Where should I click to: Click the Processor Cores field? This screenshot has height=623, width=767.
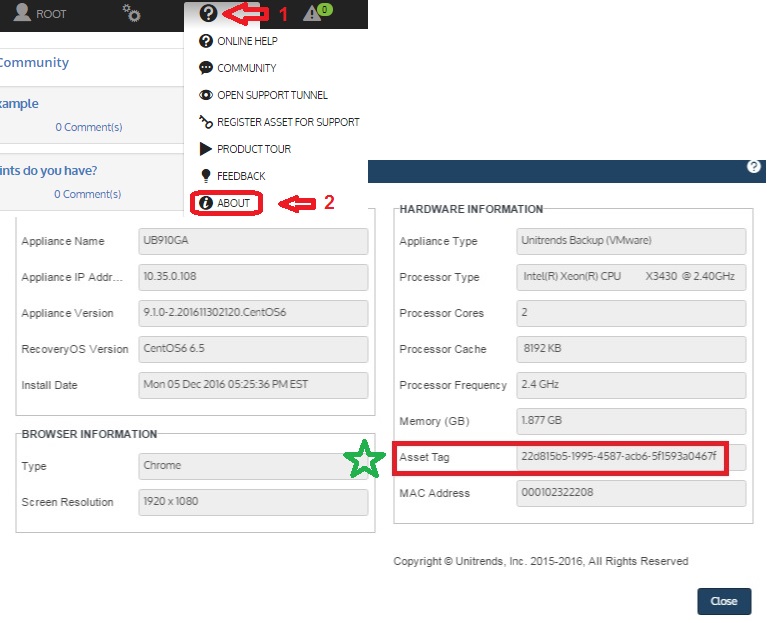[631, 313]
